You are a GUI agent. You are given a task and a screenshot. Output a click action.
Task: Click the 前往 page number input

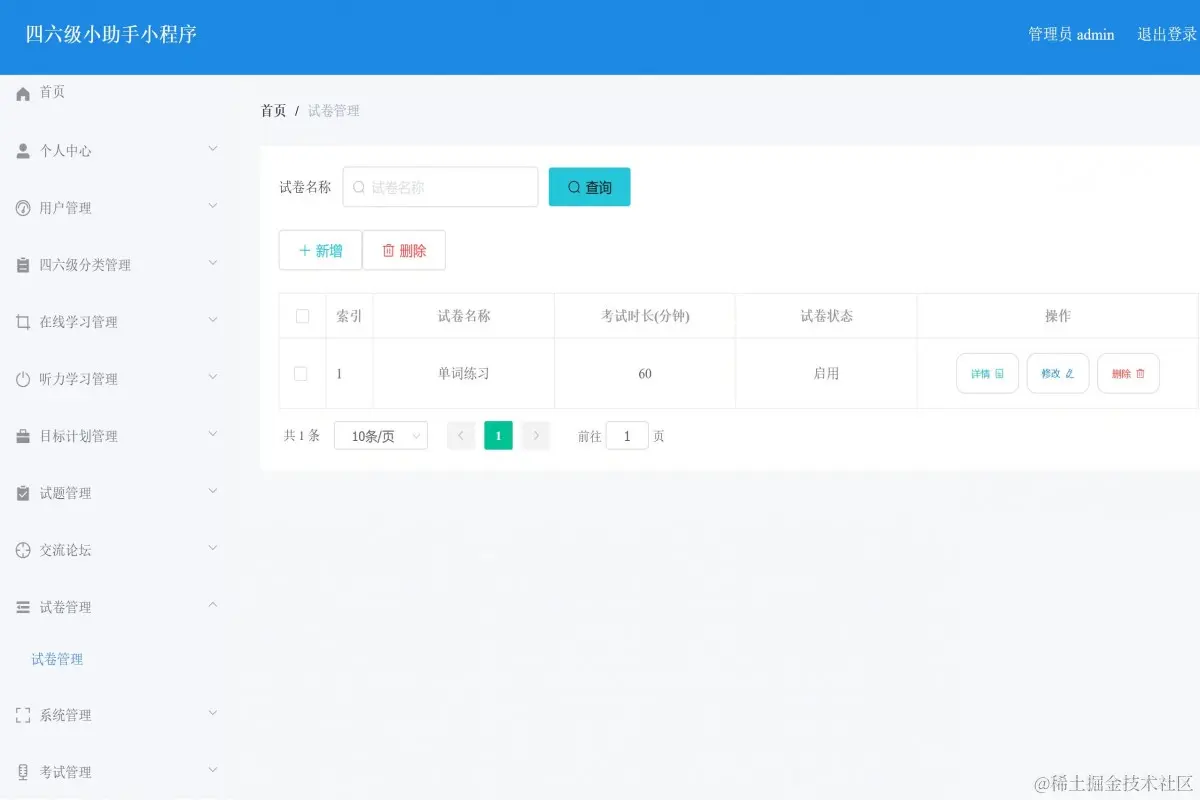[x=627, y=436]
